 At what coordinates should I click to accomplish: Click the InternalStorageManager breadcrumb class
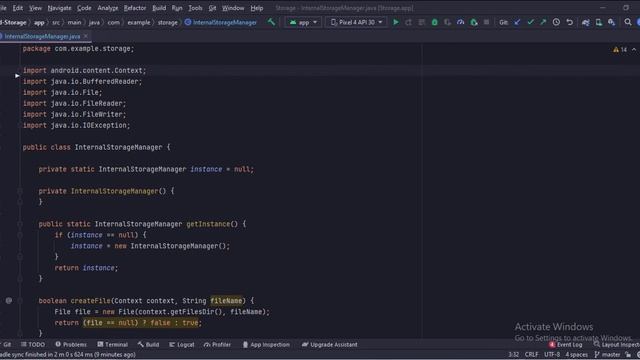tap(221, 22)
